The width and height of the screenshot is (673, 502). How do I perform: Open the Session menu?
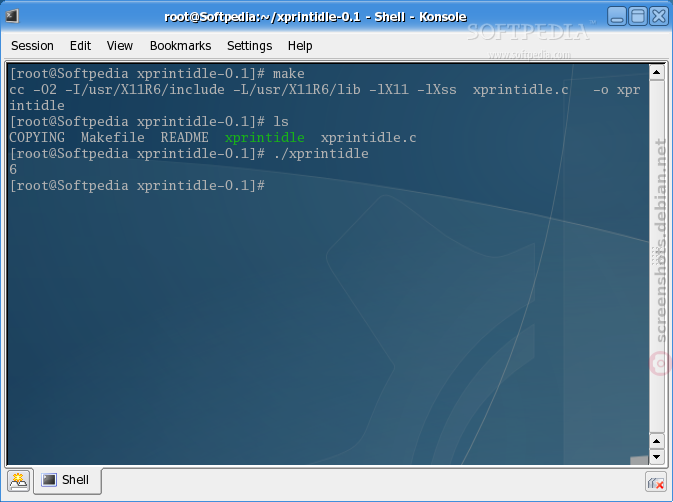(x=32, y=45)
